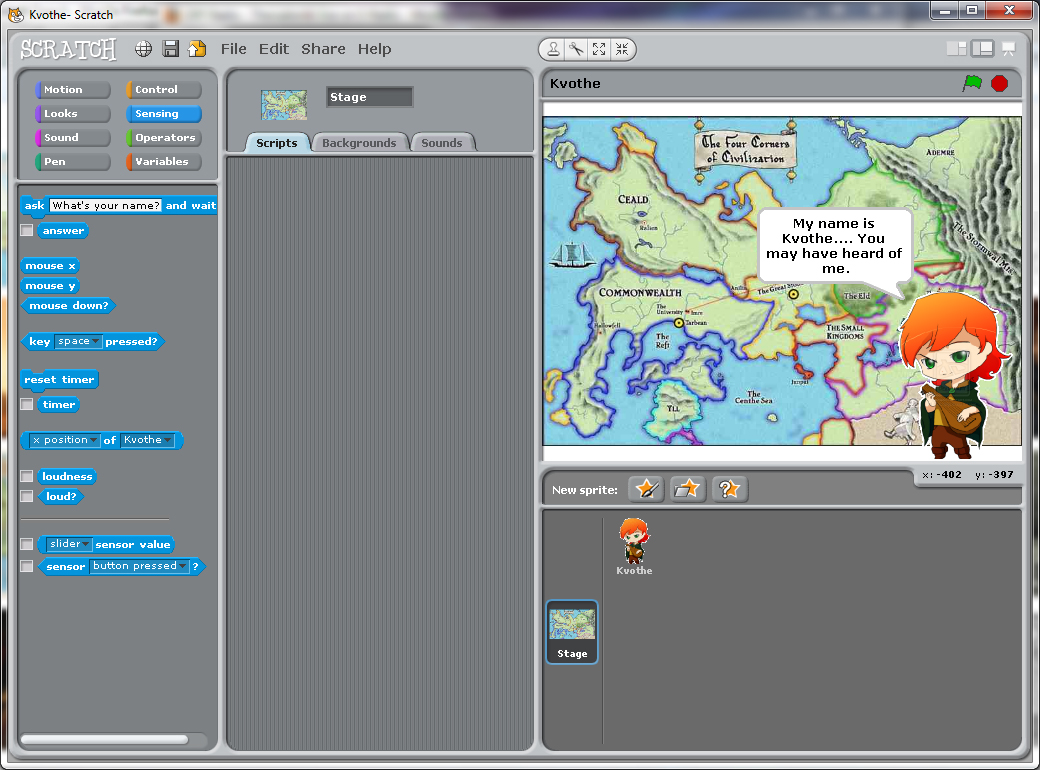Select the Control block category
Viewport: 1040px width, 770px height.
[x=163, y=90]
